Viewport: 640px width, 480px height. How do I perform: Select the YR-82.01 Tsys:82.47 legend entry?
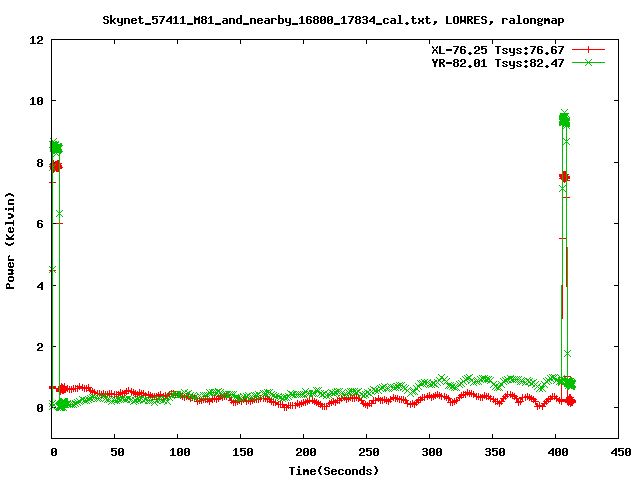click(x=498, y=63)
